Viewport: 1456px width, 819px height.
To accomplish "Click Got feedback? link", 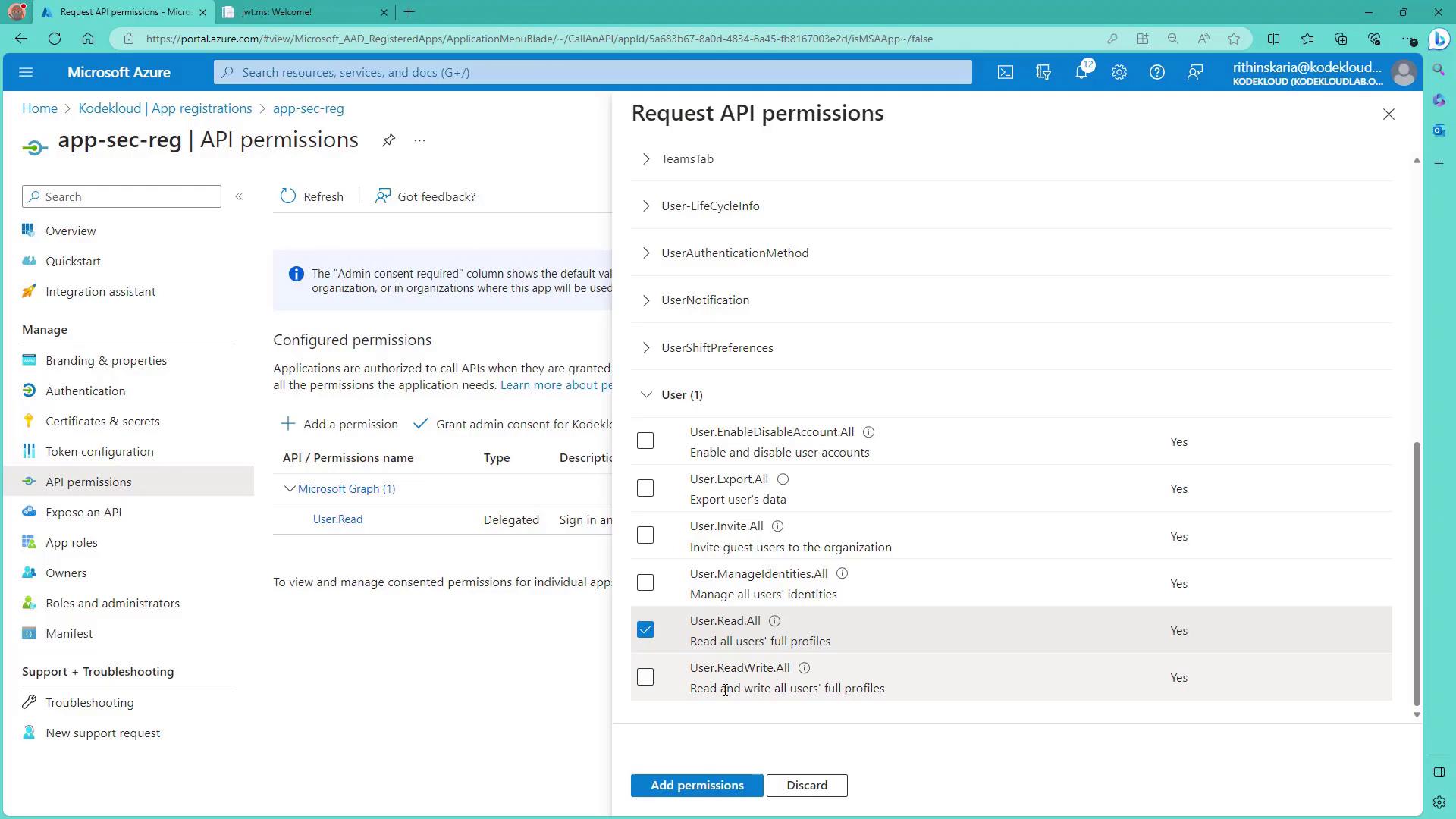I will pyautogui.click(x=425, y=197).
